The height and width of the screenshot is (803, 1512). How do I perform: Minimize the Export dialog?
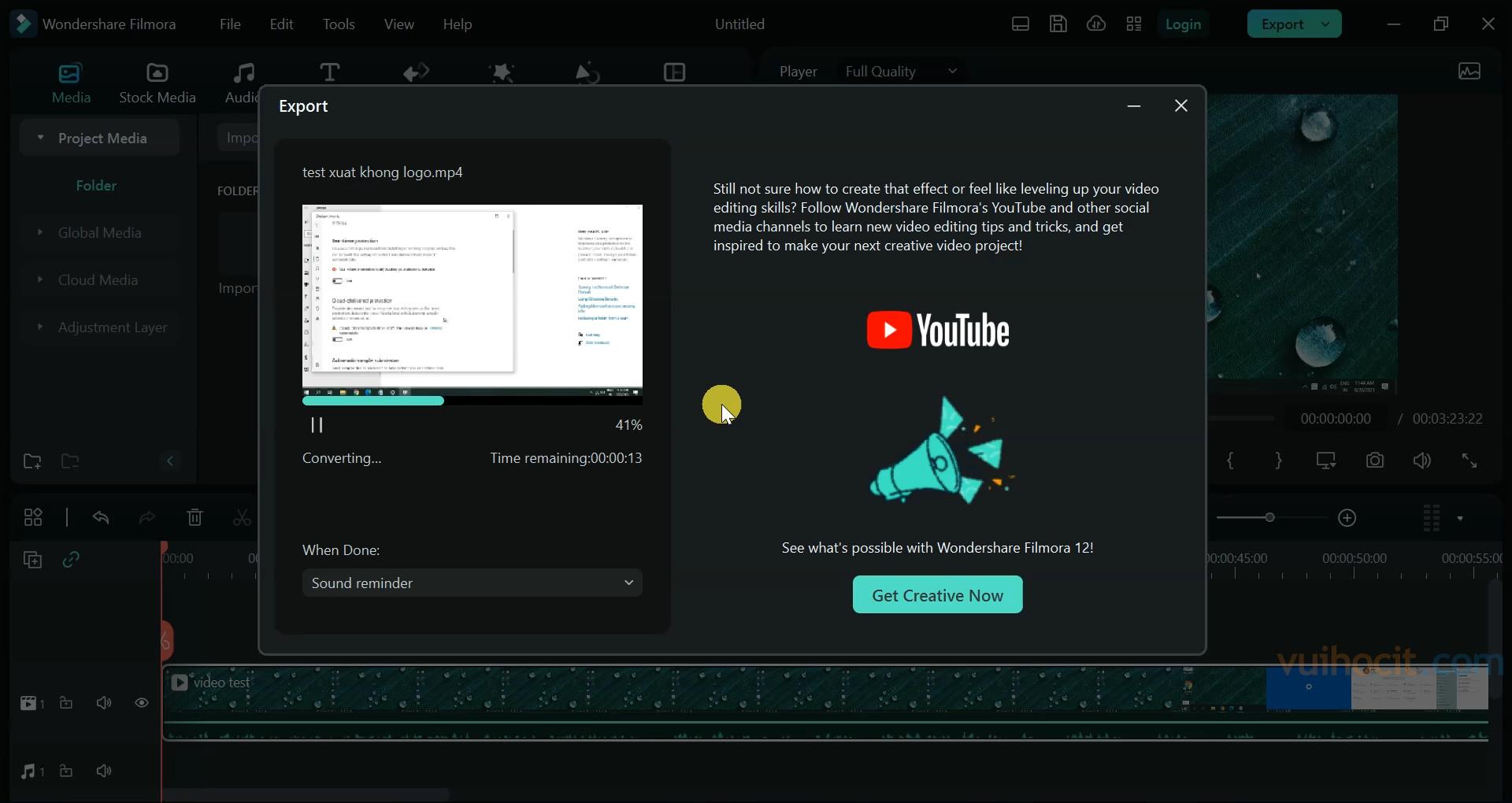[1134, 106]
